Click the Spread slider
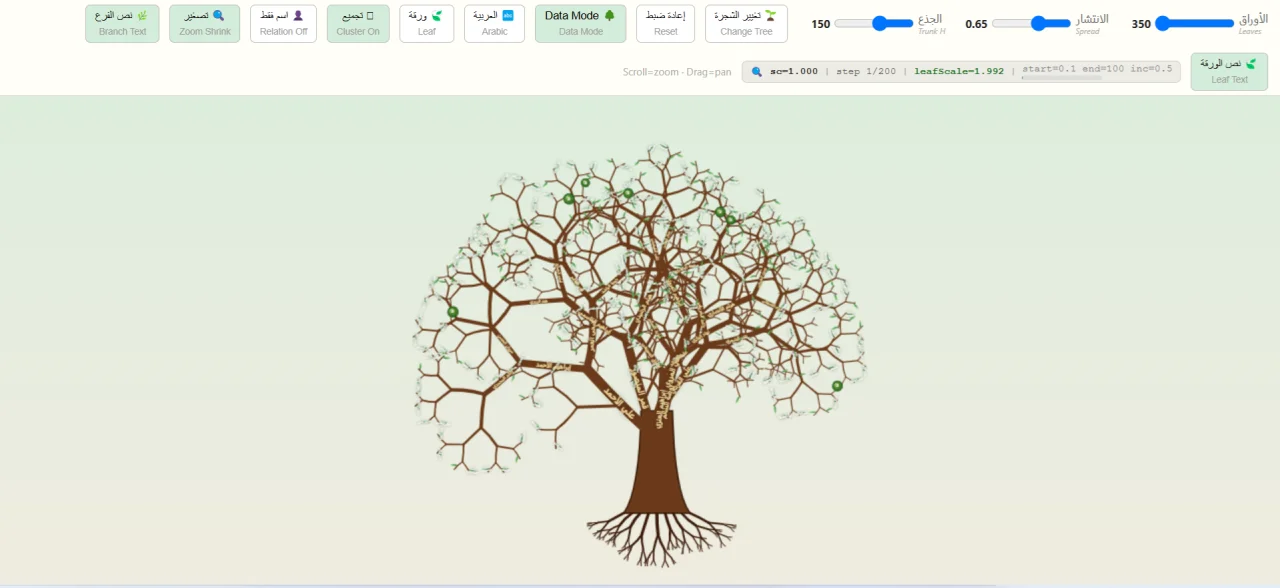 pos(1031,23)
